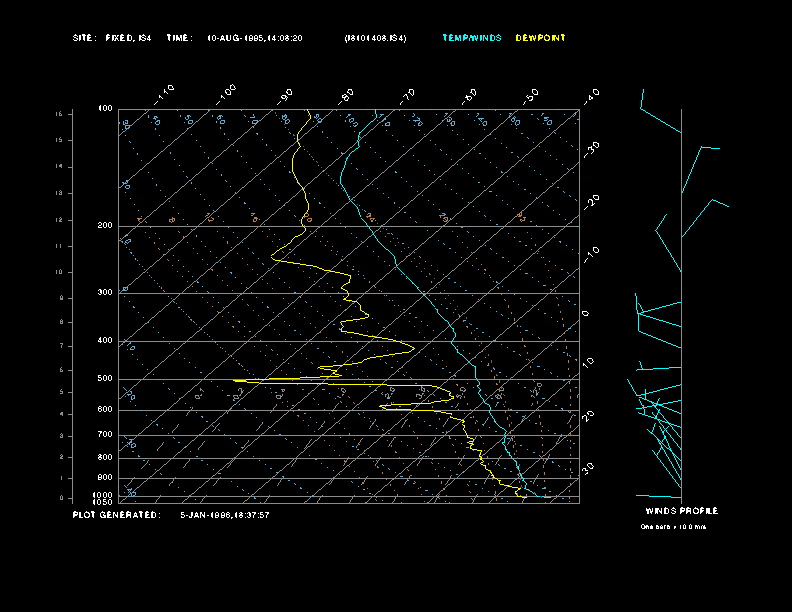Pick the 500 pressure level label

click(x=105, y=379)
